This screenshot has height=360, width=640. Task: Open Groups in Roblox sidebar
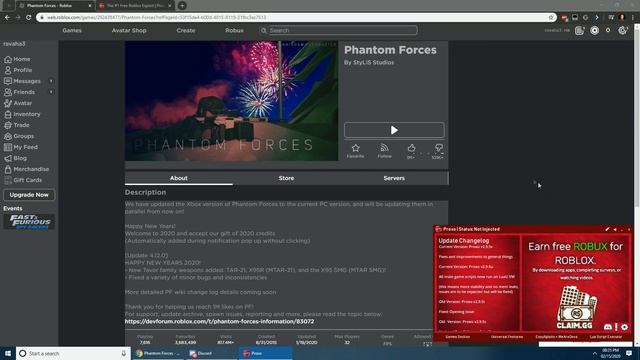[19, 136]
